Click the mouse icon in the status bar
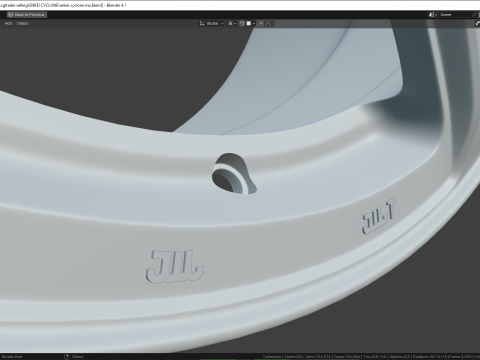 pos(66,357)
